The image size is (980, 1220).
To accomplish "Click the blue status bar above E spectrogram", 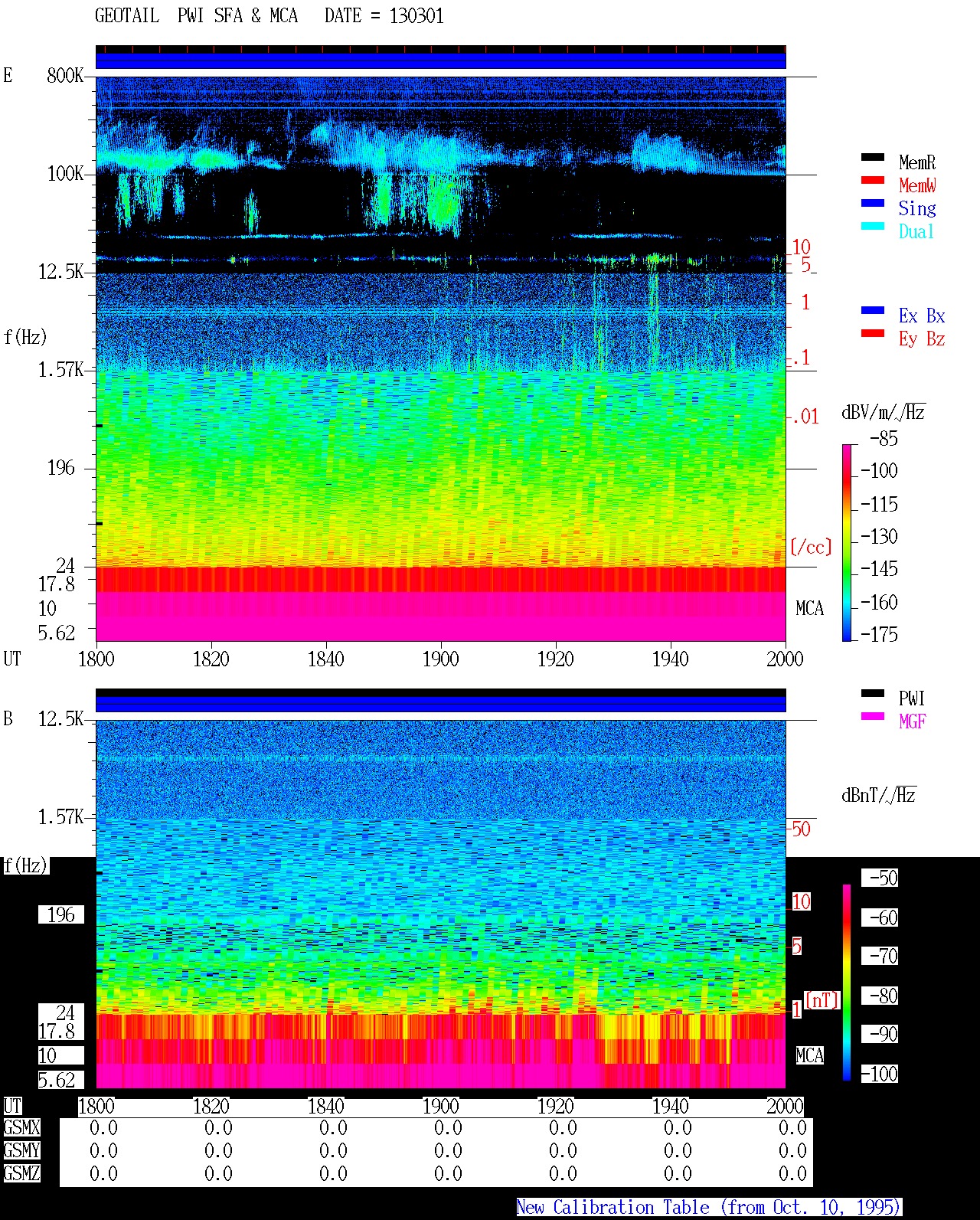I will click(x=440, y=61).
